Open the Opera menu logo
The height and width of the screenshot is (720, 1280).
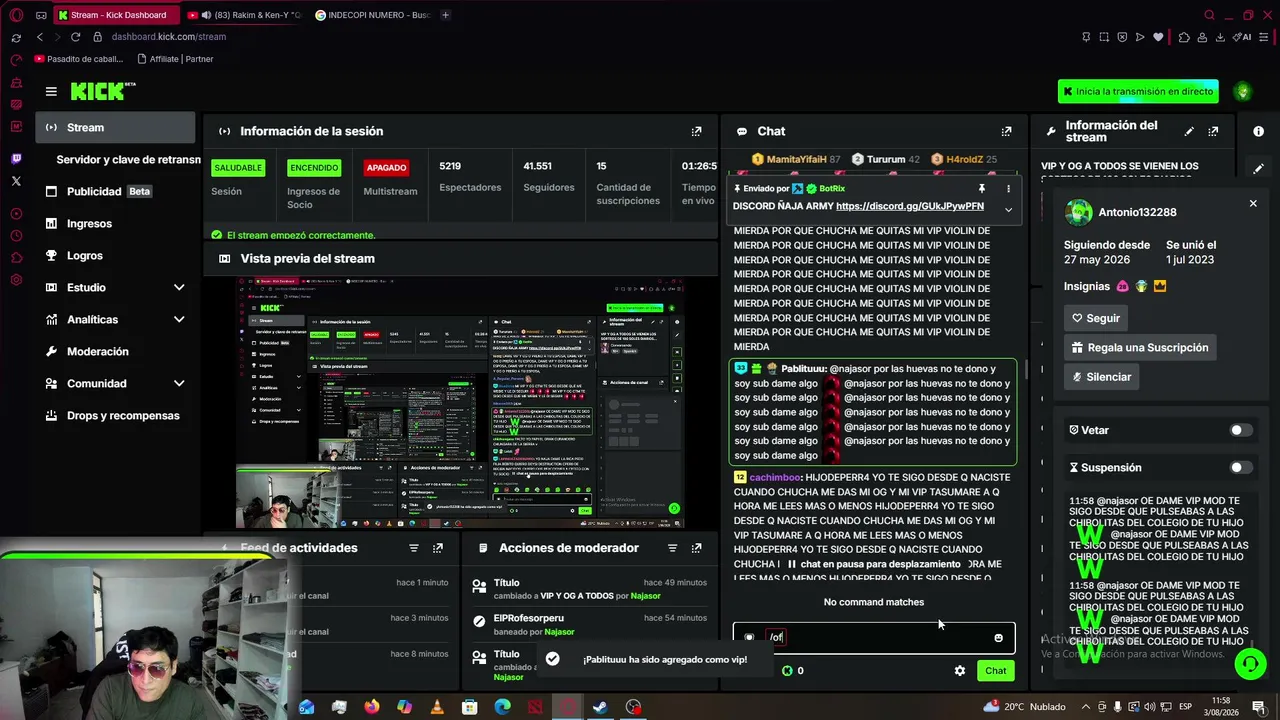pos(16,15)
